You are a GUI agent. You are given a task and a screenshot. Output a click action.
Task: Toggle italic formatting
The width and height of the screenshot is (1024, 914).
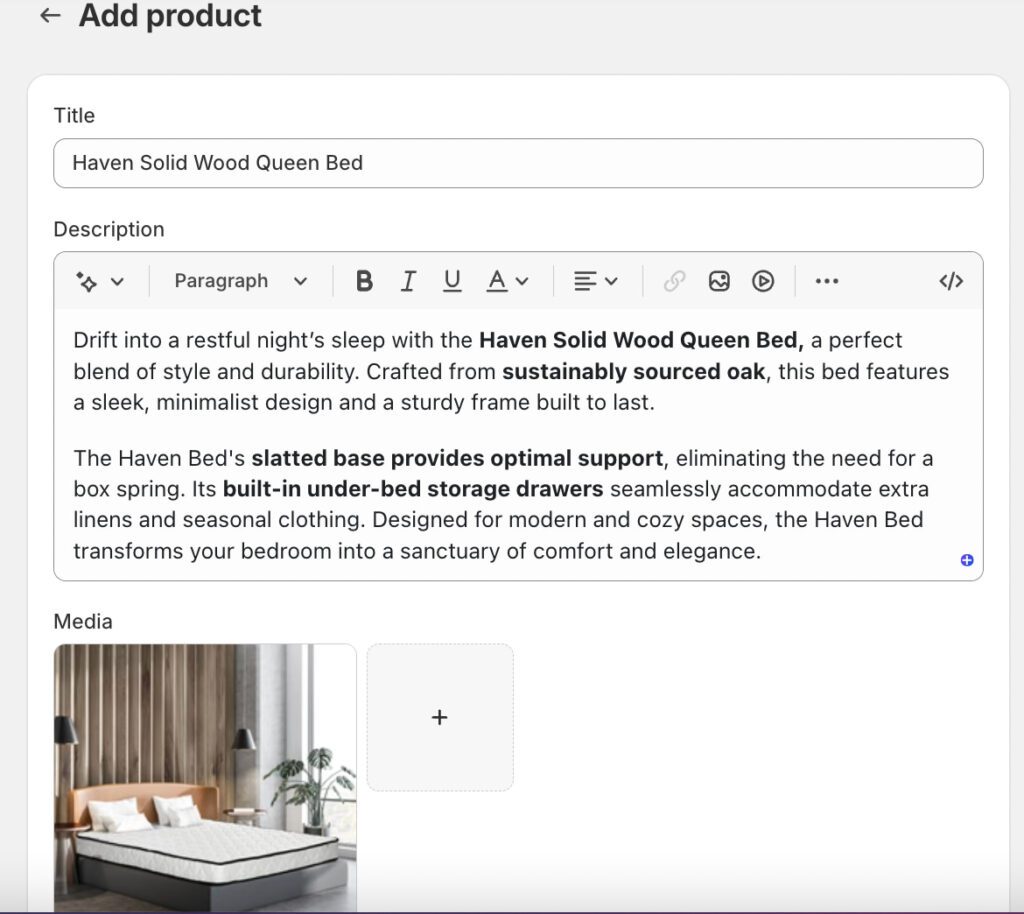tap(408, 282)
